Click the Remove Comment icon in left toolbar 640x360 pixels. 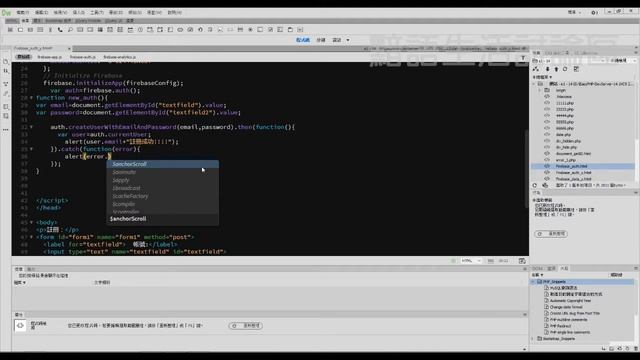pyautogui.click(x=6, y=116)
